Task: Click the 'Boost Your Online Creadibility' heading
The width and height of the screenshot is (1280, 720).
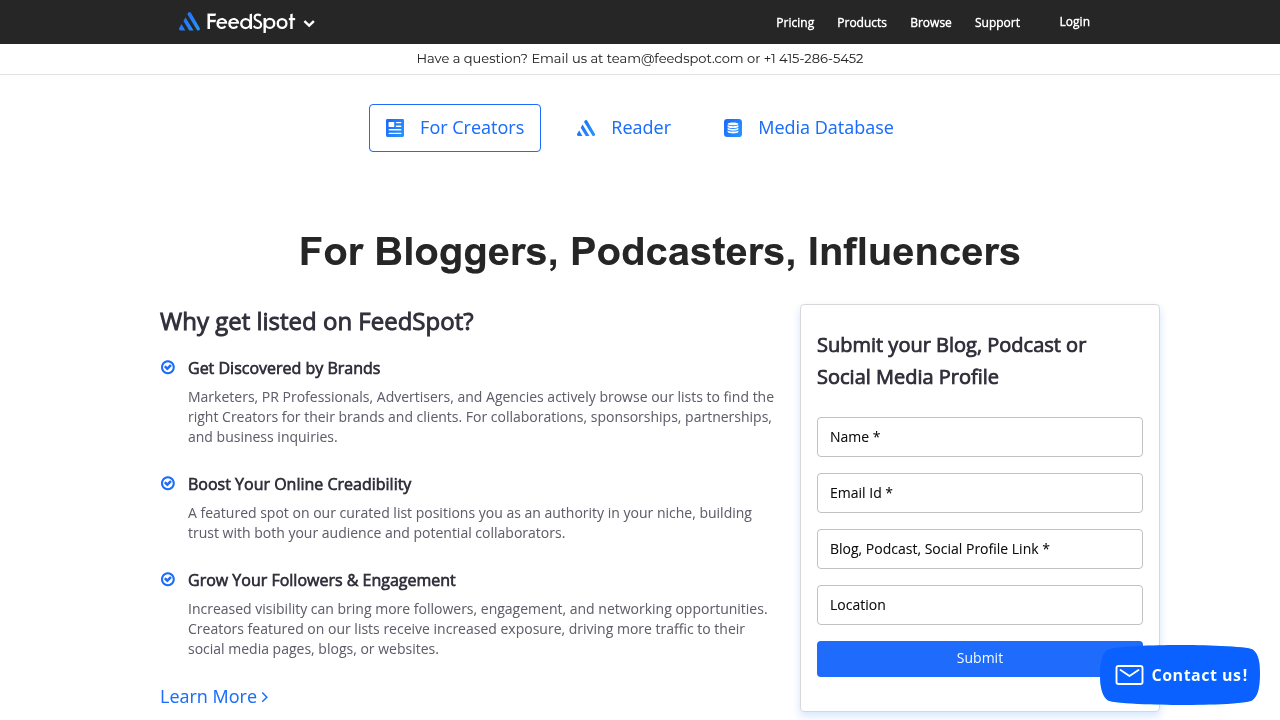Action: coord(300,484)
